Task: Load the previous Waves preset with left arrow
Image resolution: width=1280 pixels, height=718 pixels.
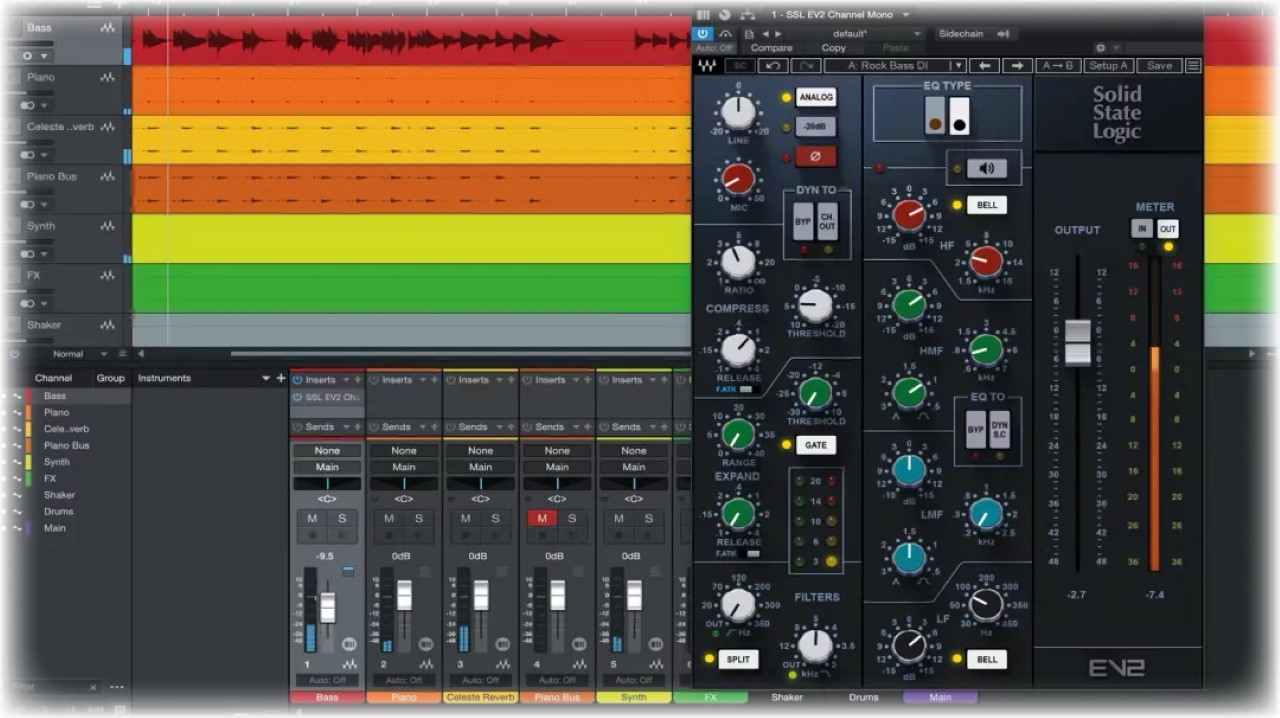Action: [985, 66]
